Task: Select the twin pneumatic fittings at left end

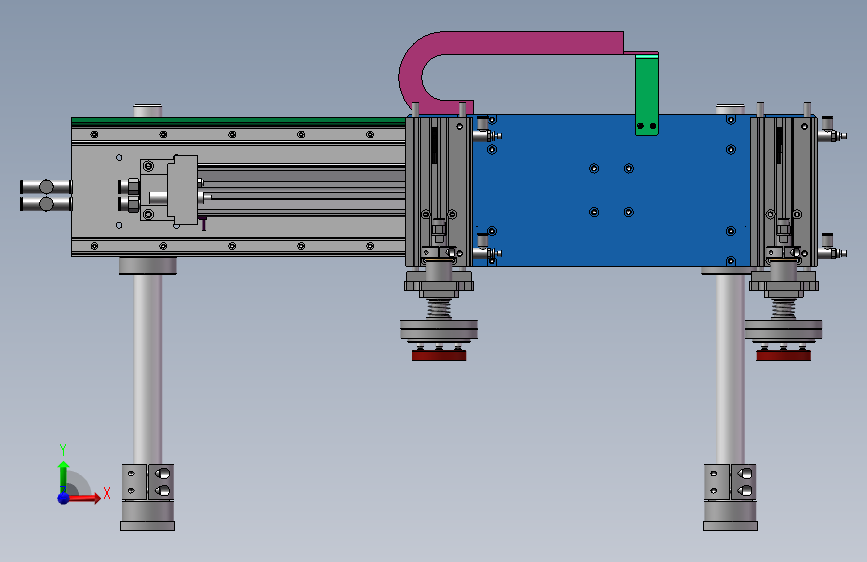Action: point(46,195)
